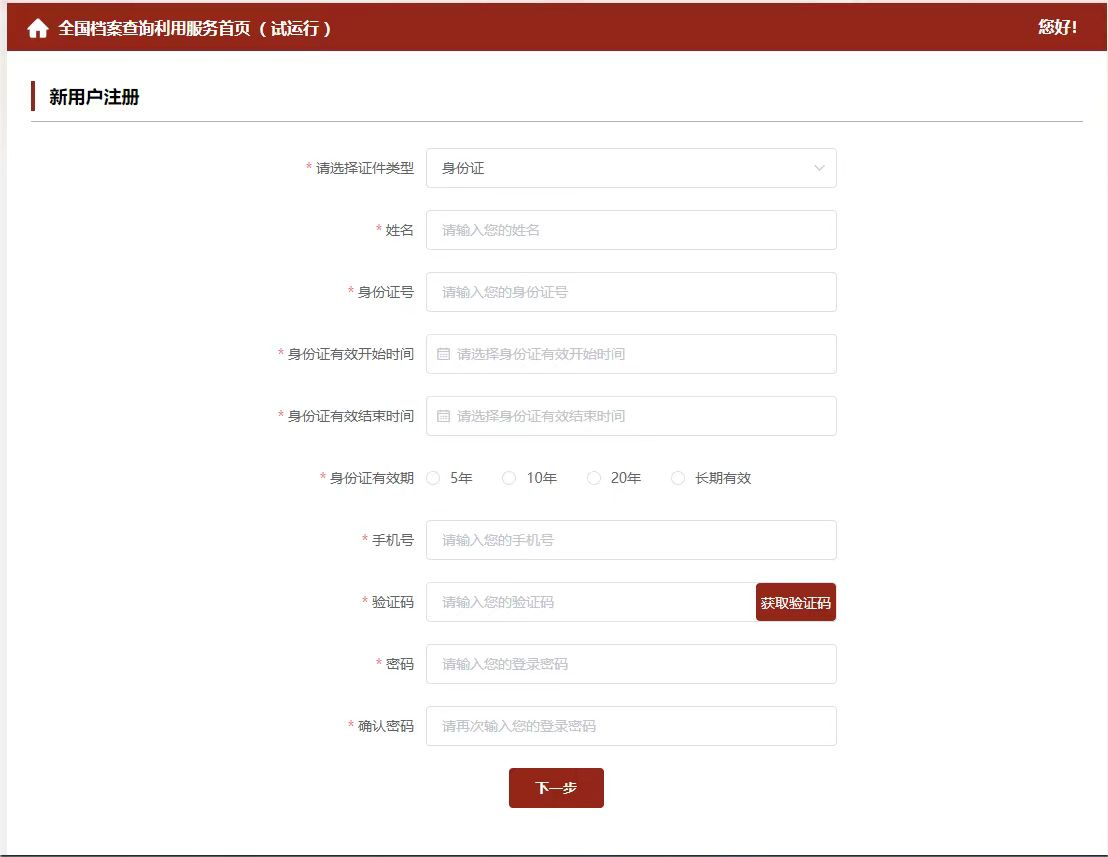
Task: Open the 身份证有效开始时间 date picker
Action: 640,354
